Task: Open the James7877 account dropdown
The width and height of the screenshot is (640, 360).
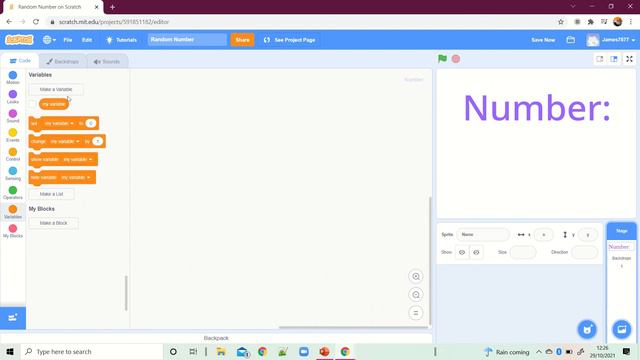Action: pyautogui.click(x=611, y=40)
